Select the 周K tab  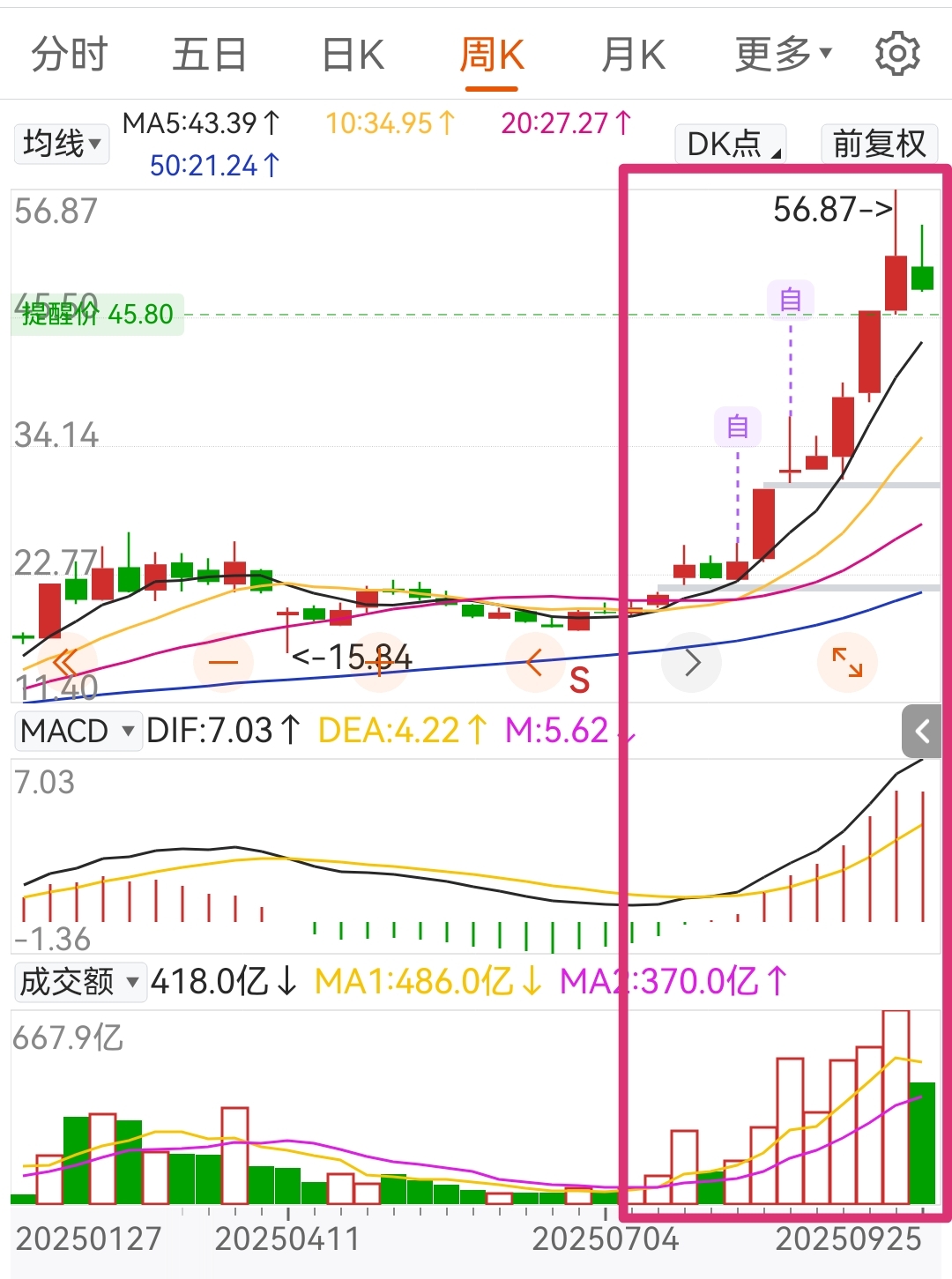click(x=492, y=55)
